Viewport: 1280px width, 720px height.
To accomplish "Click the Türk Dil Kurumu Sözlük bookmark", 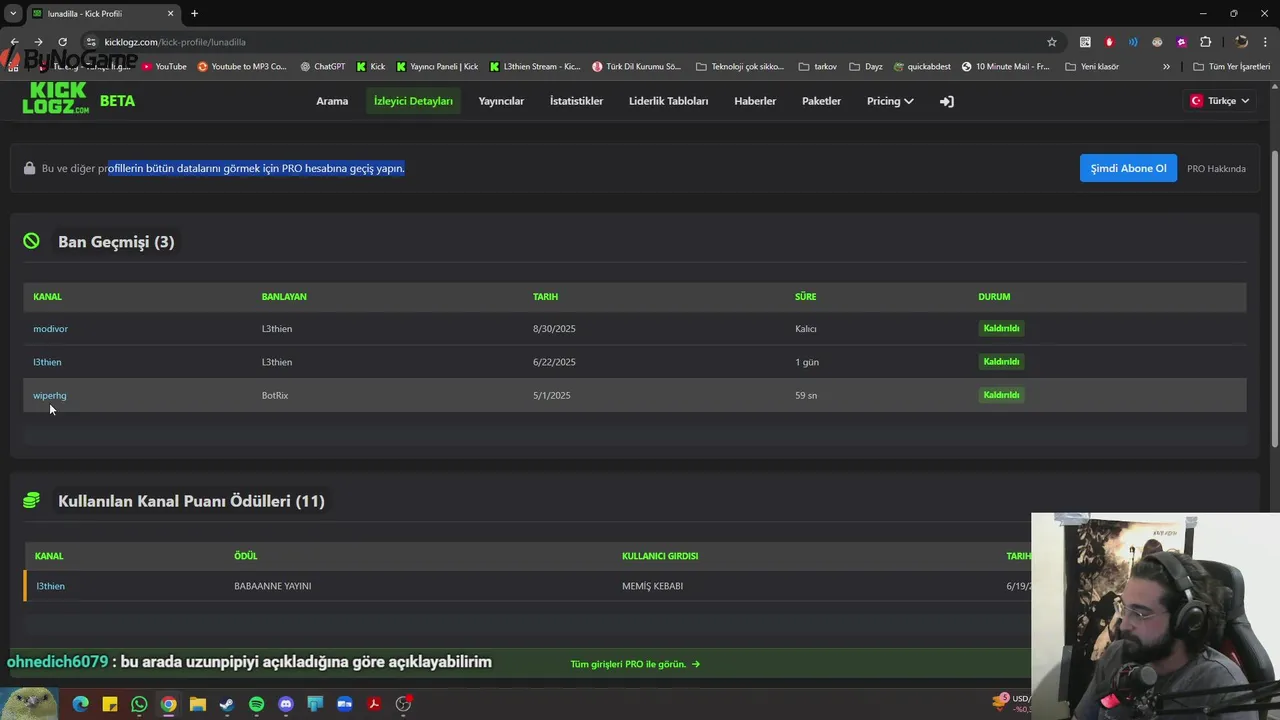I will (636, 67).
